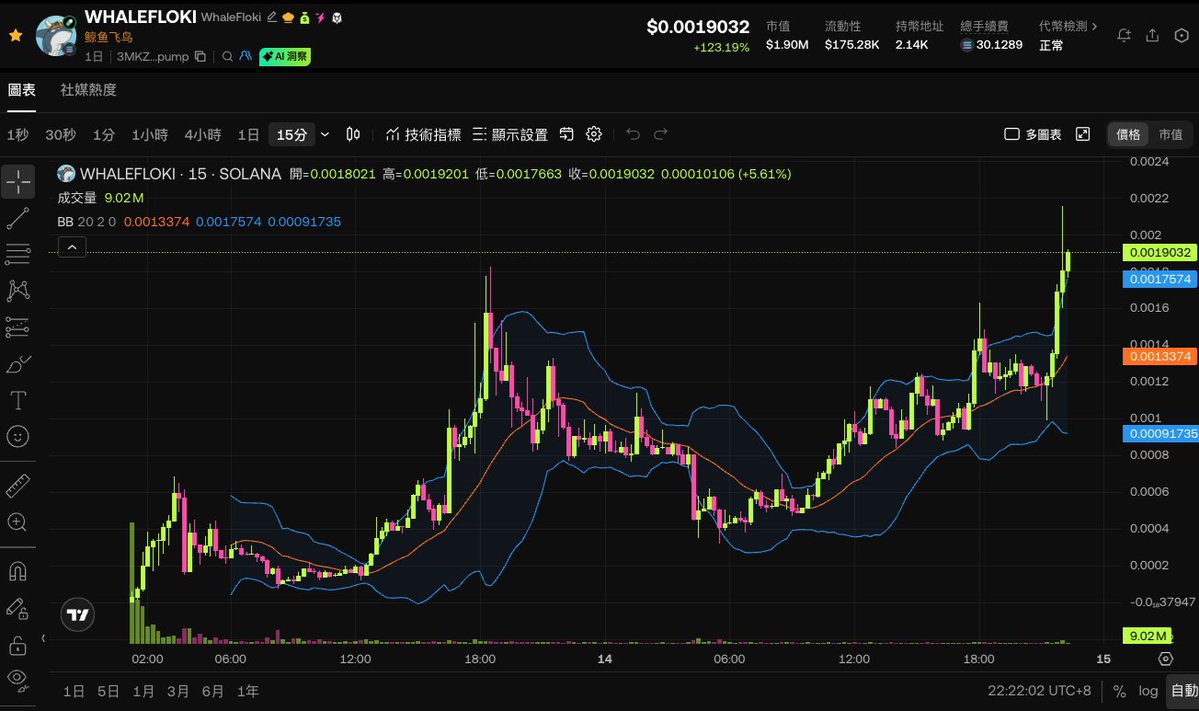Open 技術指標 technical indicators

point(423,135)
